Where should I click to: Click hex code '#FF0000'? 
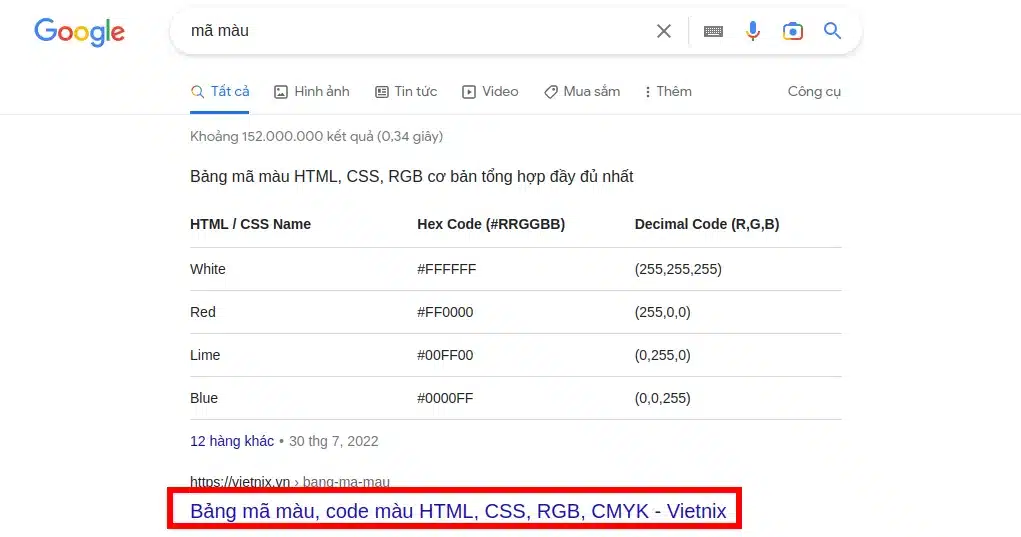tap(445, 312)
